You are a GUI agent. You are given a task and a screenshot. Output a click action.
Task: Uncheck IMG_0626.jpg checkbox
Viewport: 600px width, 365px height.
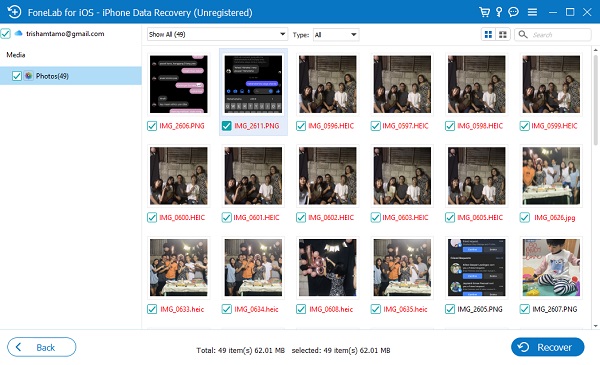click(525, 218)
